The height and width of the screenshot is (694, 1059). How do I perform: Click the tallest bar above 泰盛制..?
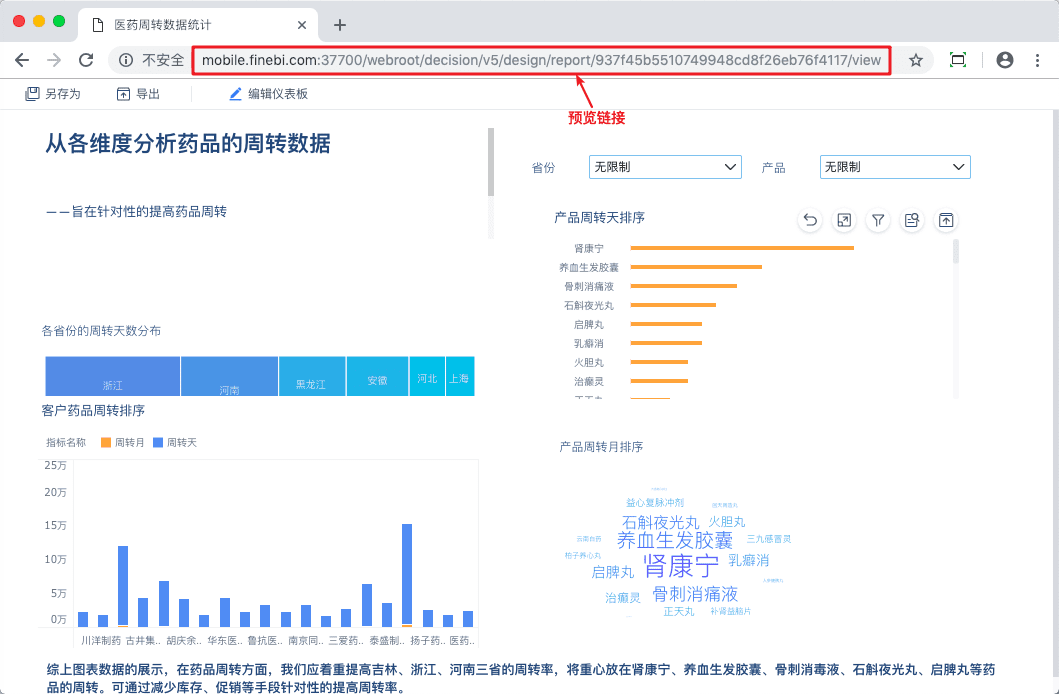[407, 575]
